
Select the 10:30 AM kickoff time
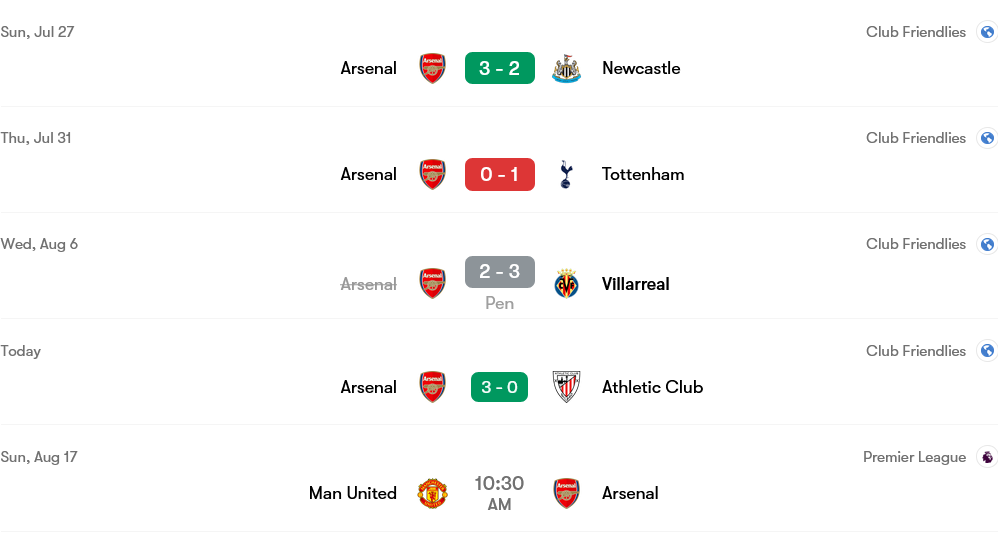(500, 493)
